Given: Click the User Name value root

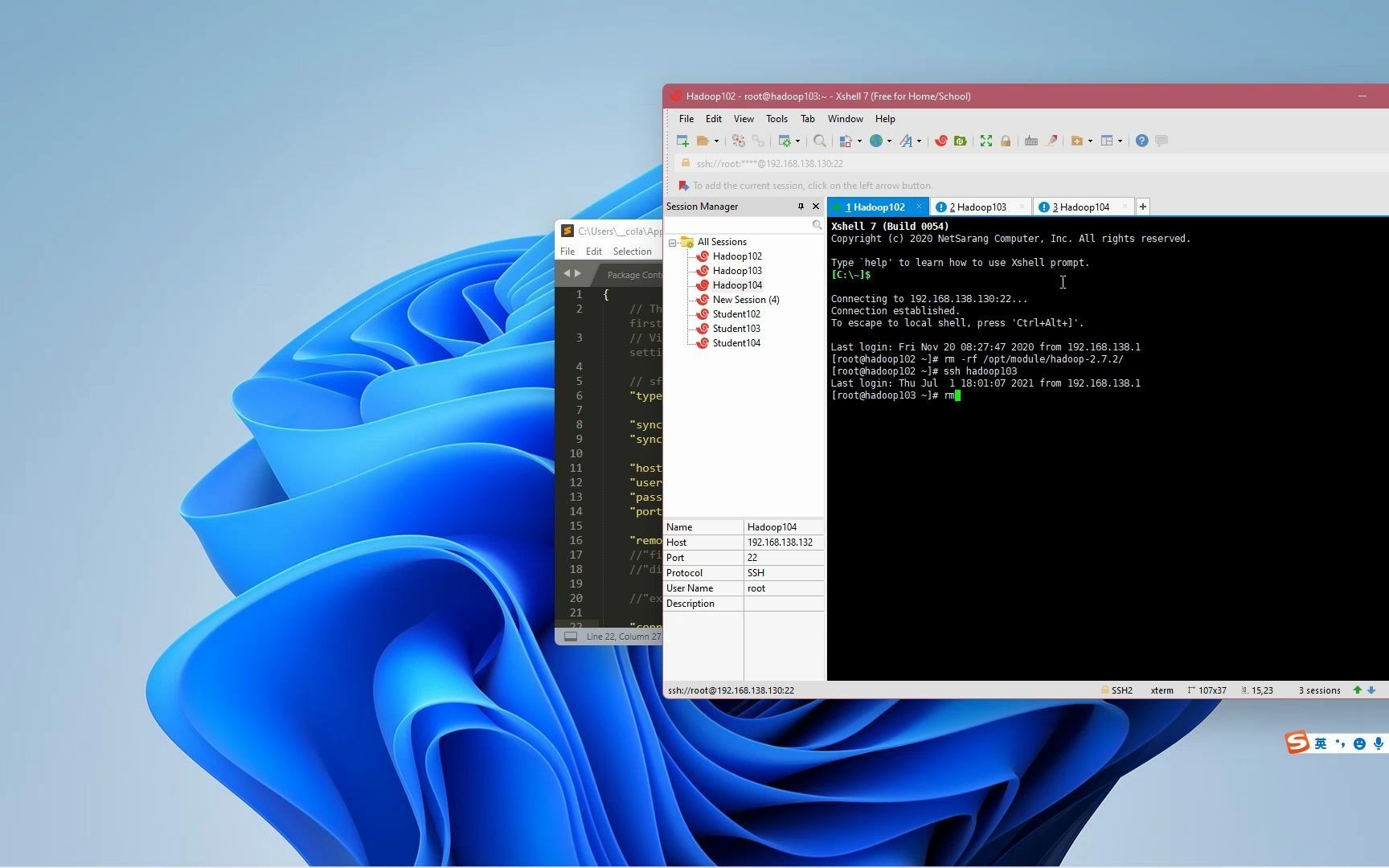Looking at the screenshot, I should click(756, 588).
